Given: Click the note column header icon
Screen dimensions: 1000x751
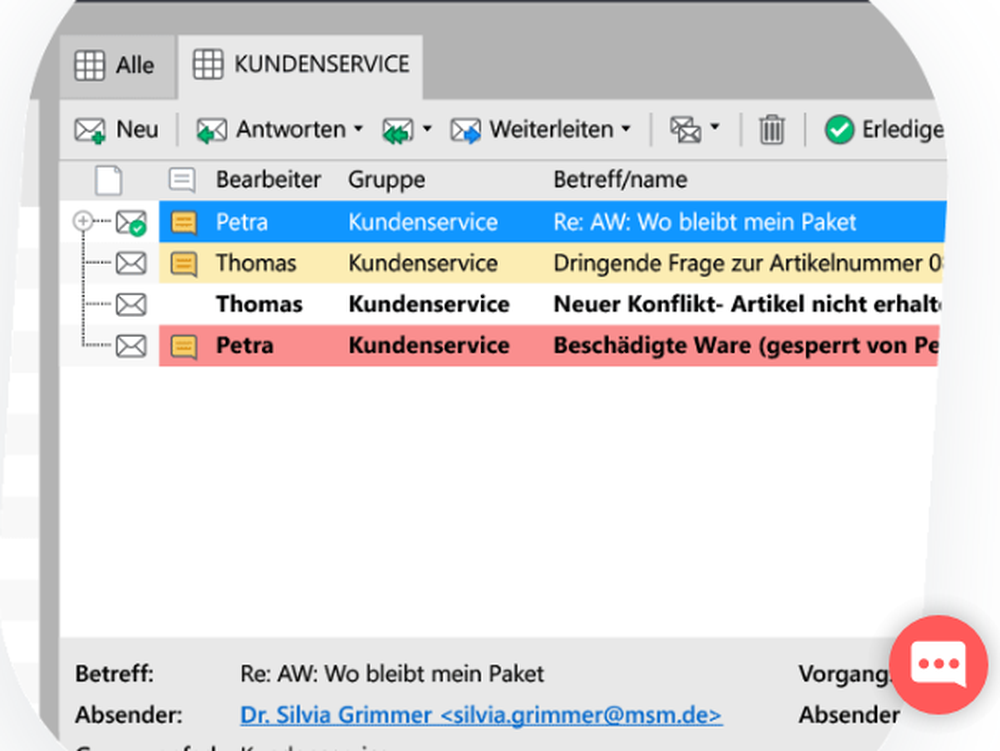Looking at the screenshot, I should (x=182, y=180).
